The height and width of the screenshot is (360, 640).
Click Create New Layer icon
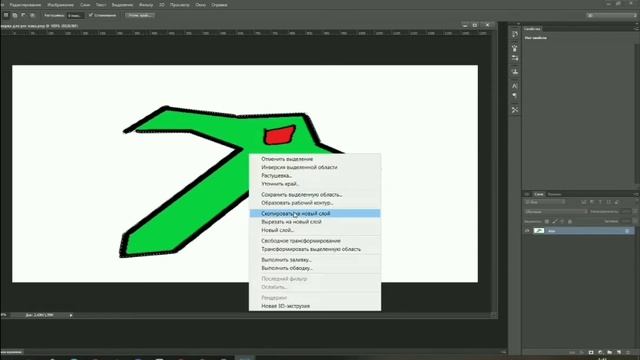[x=619, y=353]
